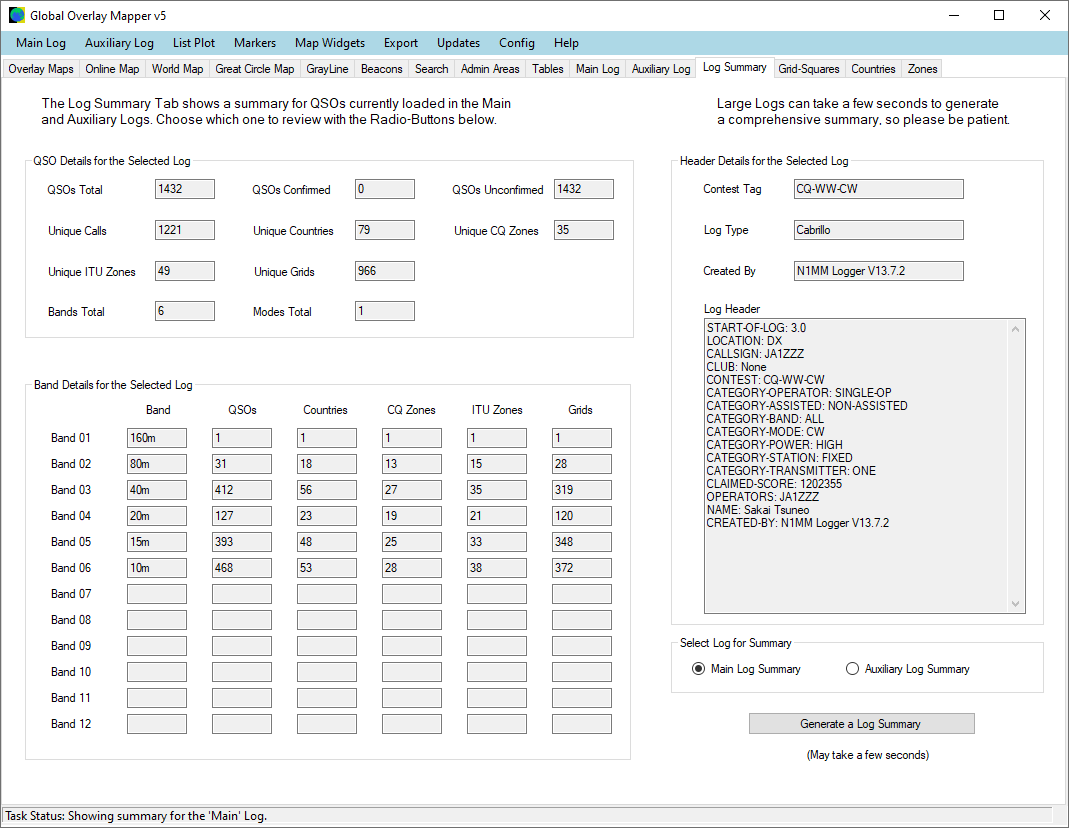The width and height of the screenshot is (1069, 828).
Task: Click the Unique Calls field
Action: [x=185, y=230]
